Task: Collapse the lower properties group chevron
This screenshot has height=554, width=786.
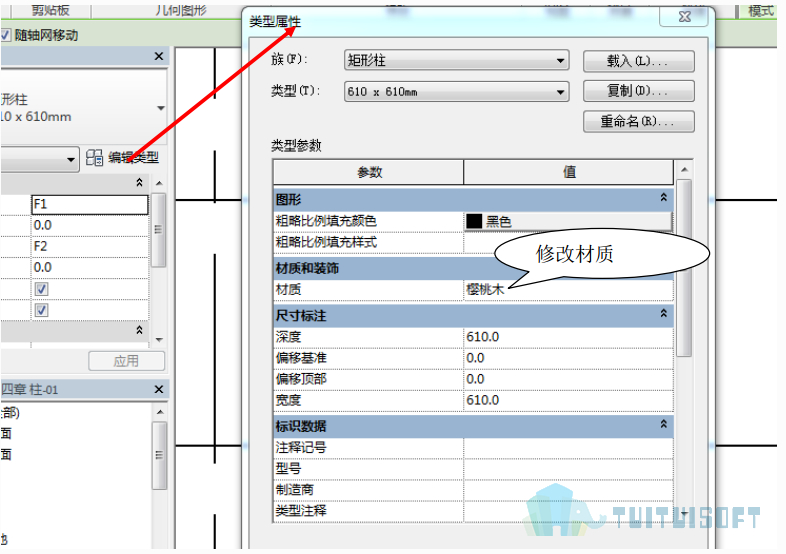Action: click(139, 330)
